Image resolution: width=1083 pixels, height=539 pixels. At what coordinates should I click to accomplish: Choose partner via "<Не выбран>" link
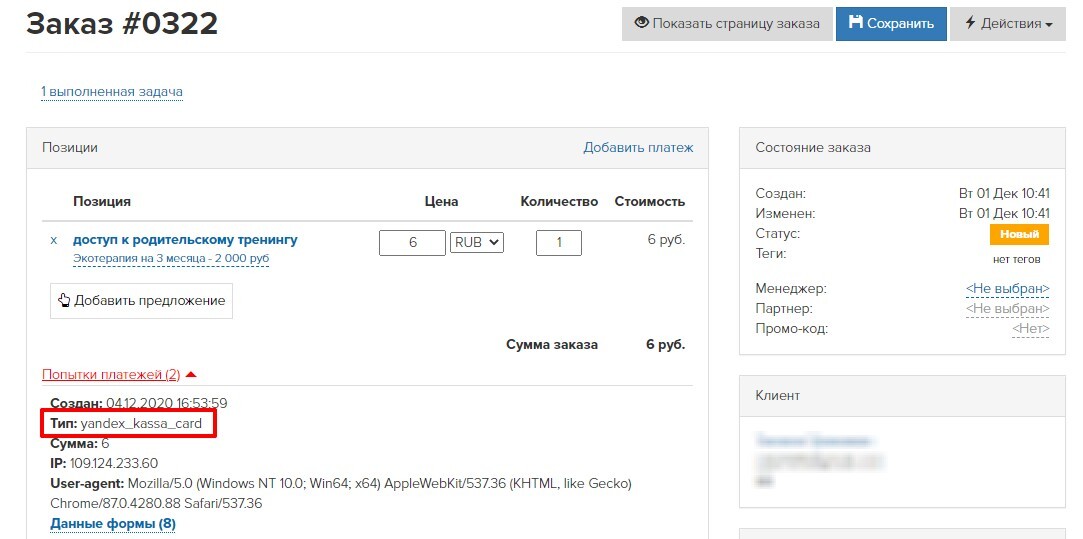1007,308
